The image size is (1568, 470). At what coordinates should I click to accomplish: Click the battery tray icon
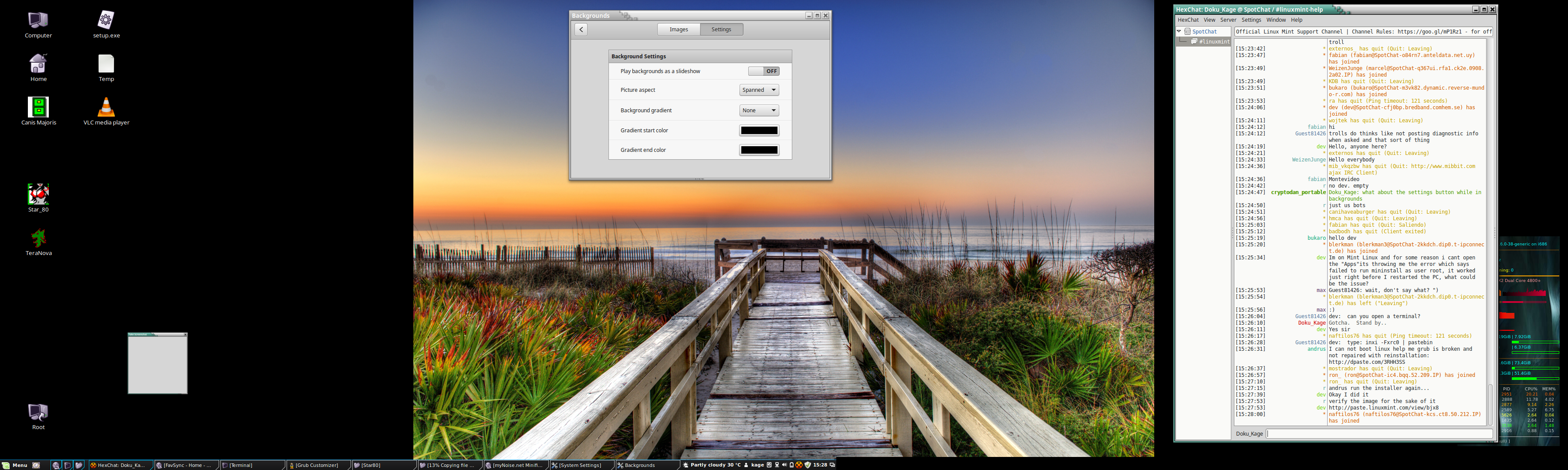coord(792,465)
